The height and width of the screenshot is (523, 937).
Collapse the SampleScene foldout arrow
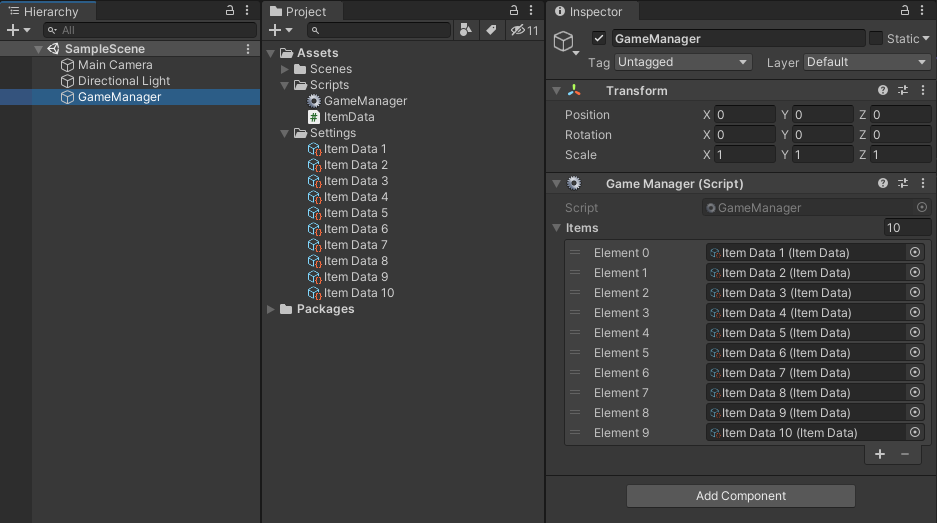coord(38,49)
